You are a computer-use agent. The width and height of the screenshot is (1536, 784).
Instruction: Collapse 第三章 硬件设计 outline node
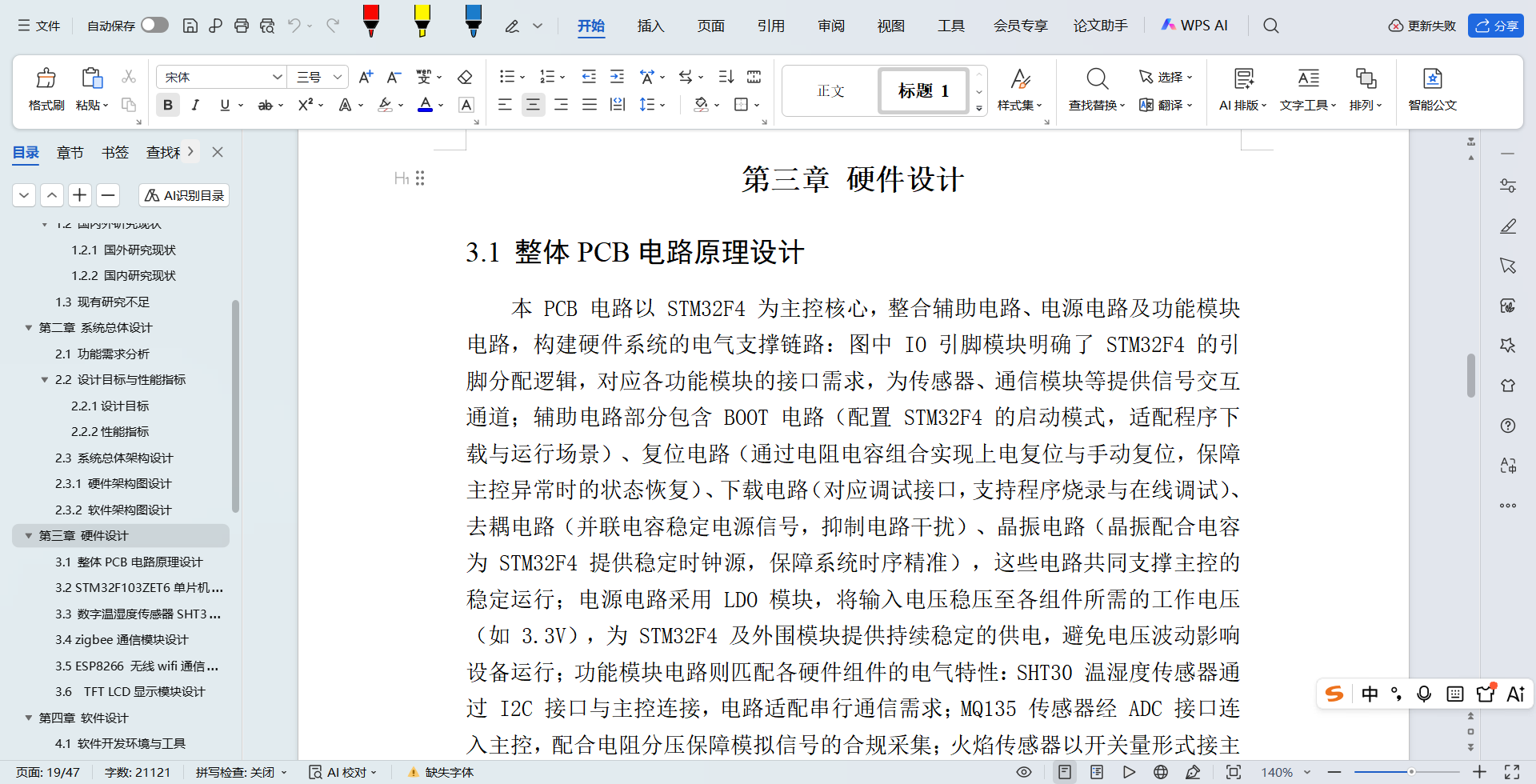coord(29,536)
